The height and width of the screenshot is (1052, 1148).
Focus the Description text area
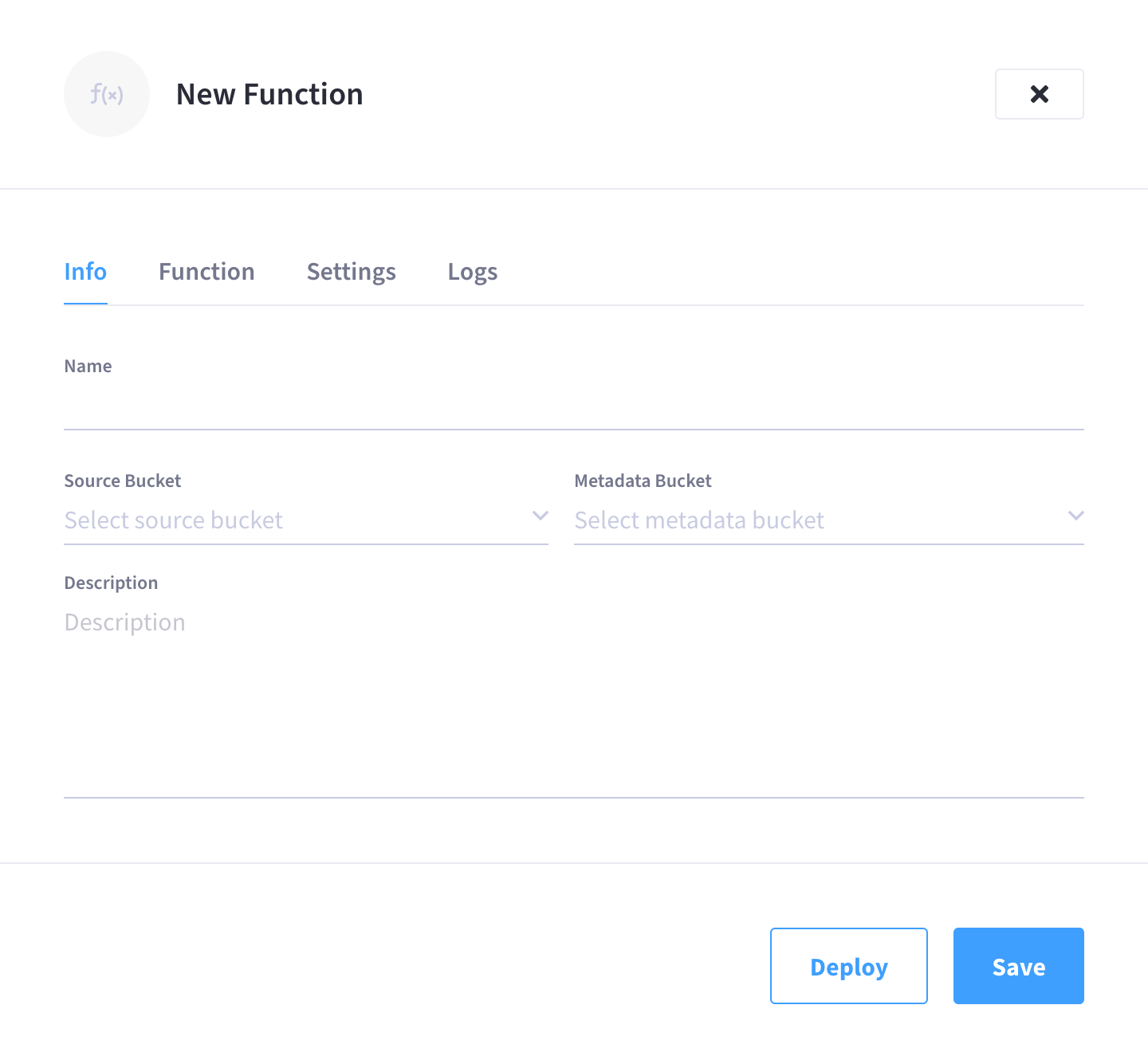574,700
